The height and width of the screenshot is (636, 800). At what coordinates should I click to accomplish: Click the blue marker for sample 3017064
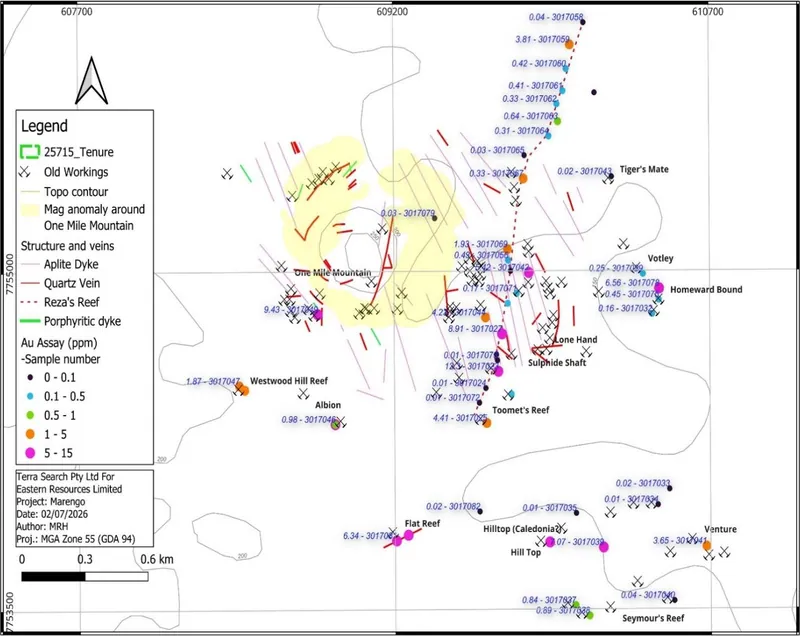548,136
